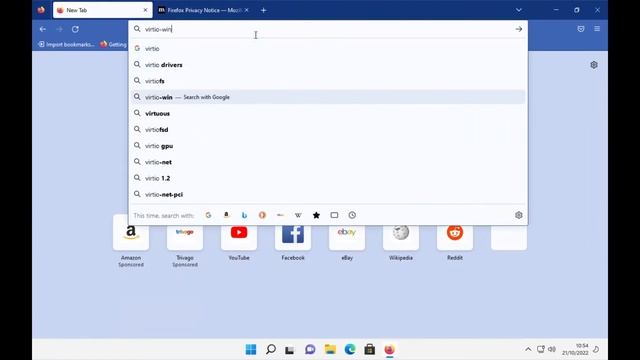
Task: Go back to the previous page
Action: 42,29
